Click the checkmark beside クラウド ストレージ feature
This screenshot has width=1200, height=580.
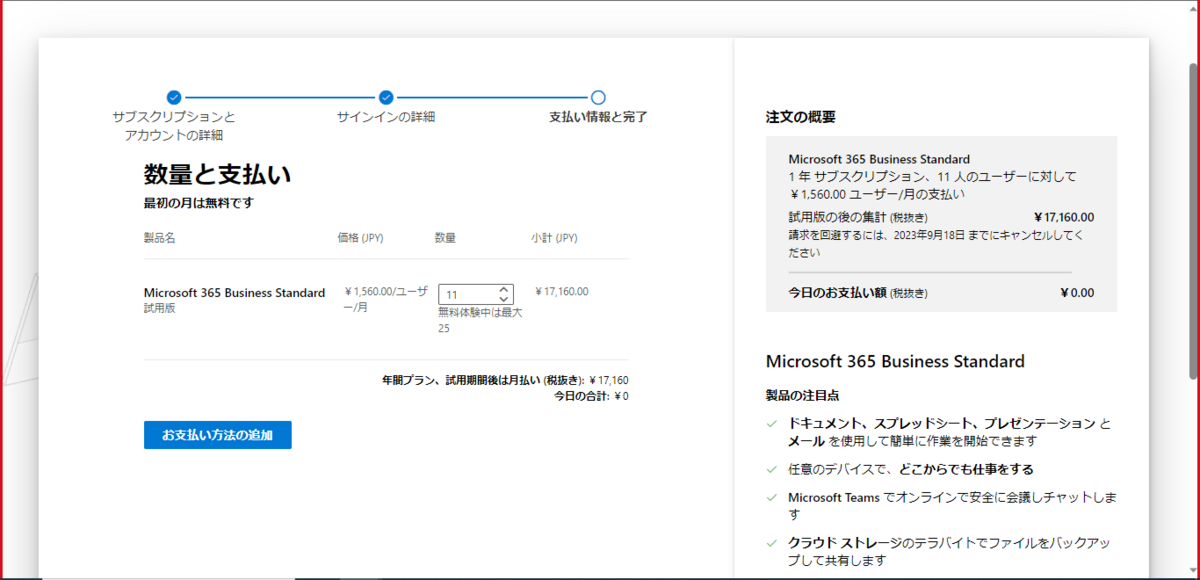coord(772,543)
